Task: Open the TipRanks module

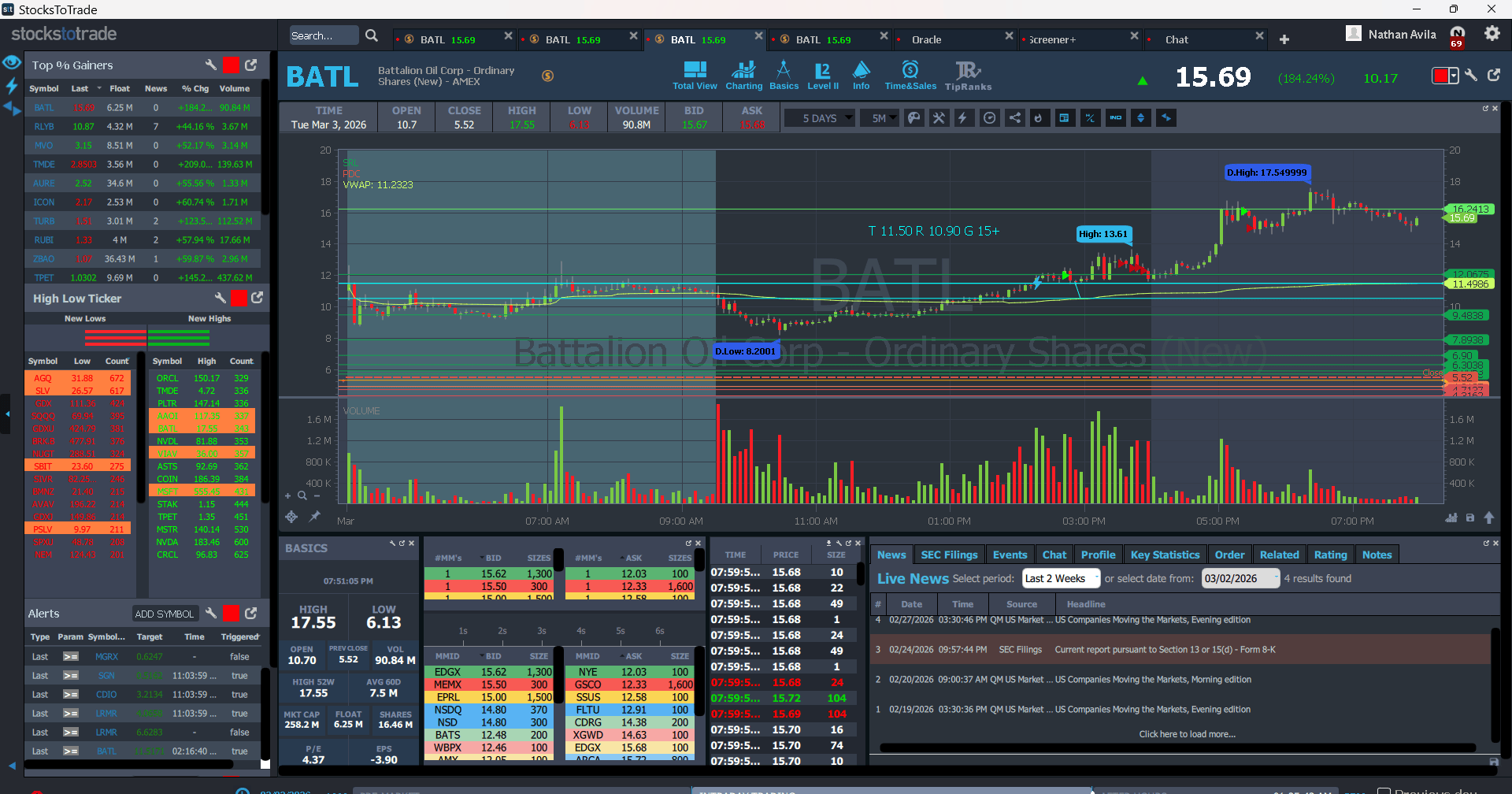Action: point(968,76)
